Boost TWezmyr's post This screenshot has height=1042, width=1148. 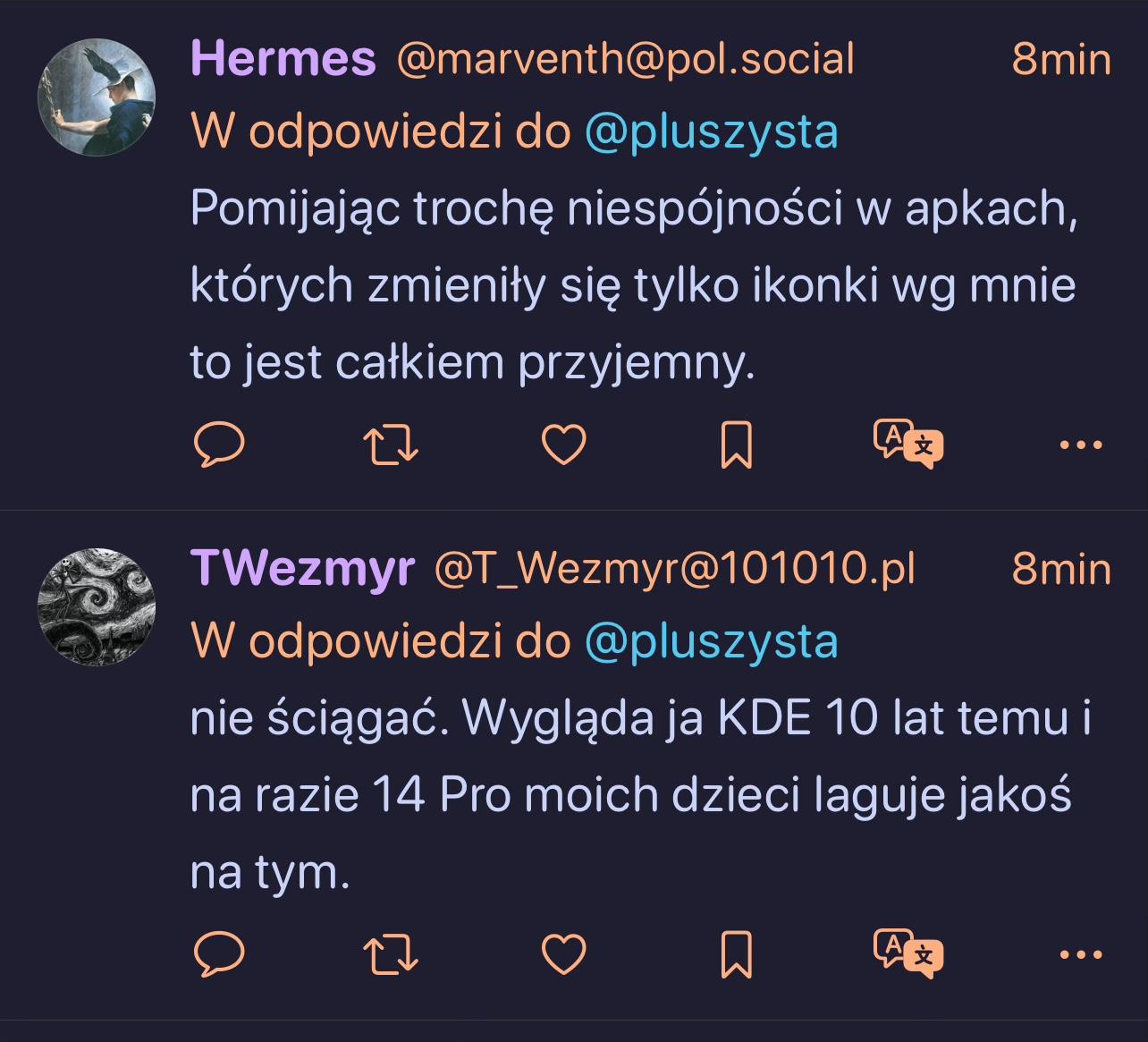[392, 954]
